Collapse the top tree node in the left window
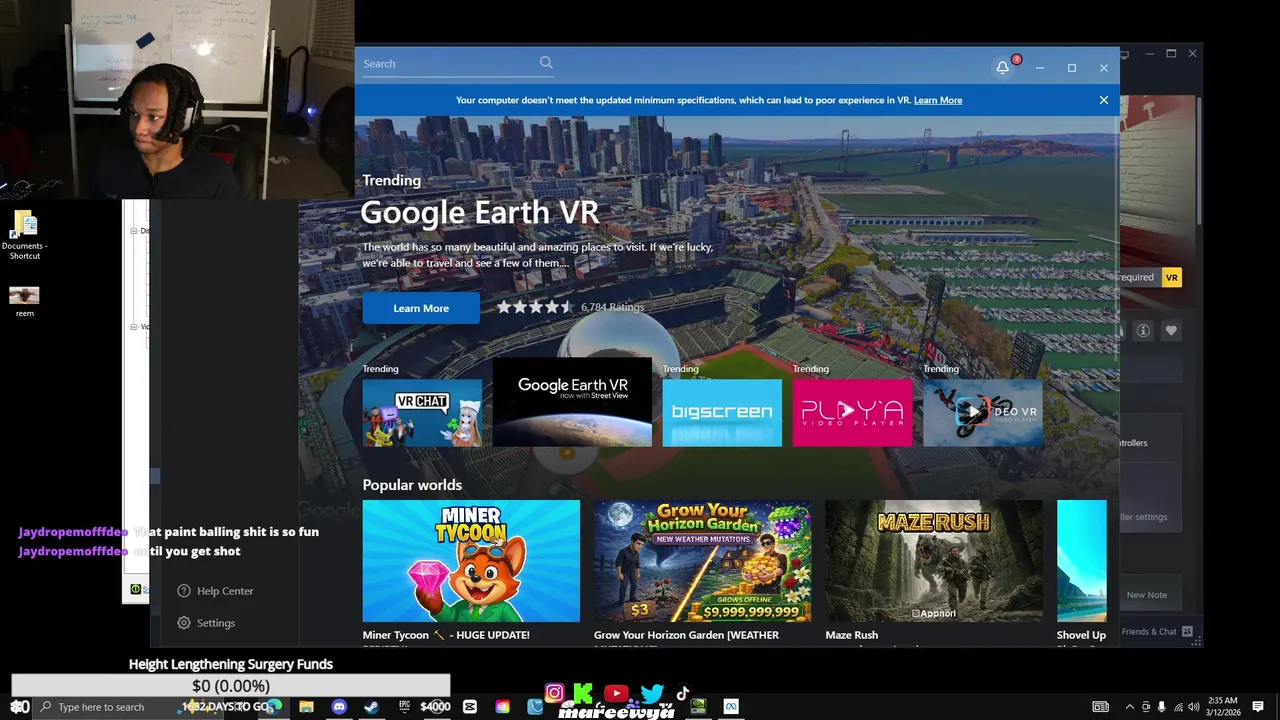Screen dimensions: 1280x720 pos(134,231)
